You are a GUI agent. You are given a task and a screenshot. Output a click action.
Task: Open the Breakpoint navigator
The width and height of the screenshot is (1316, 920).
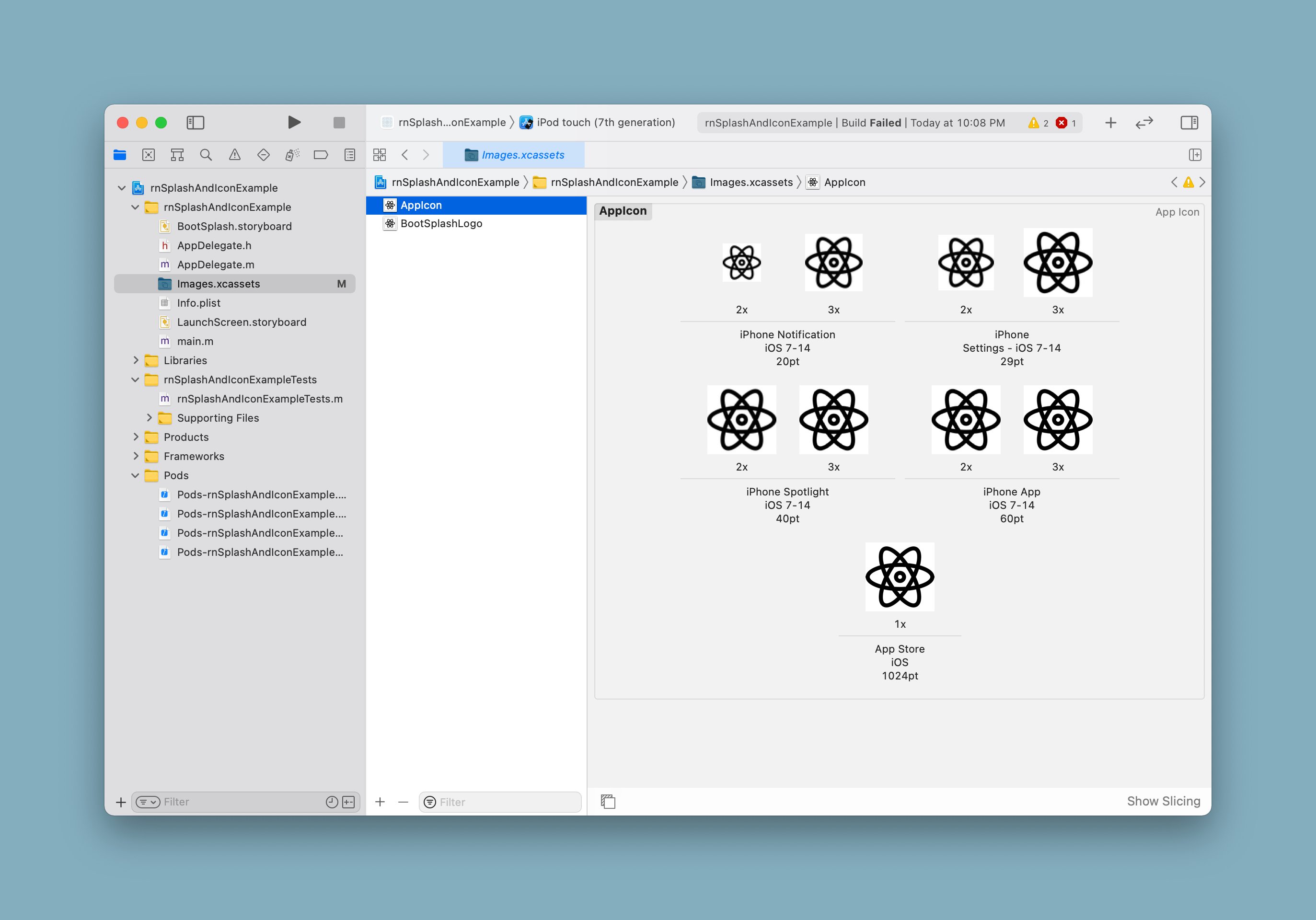(x=321, y=155)
